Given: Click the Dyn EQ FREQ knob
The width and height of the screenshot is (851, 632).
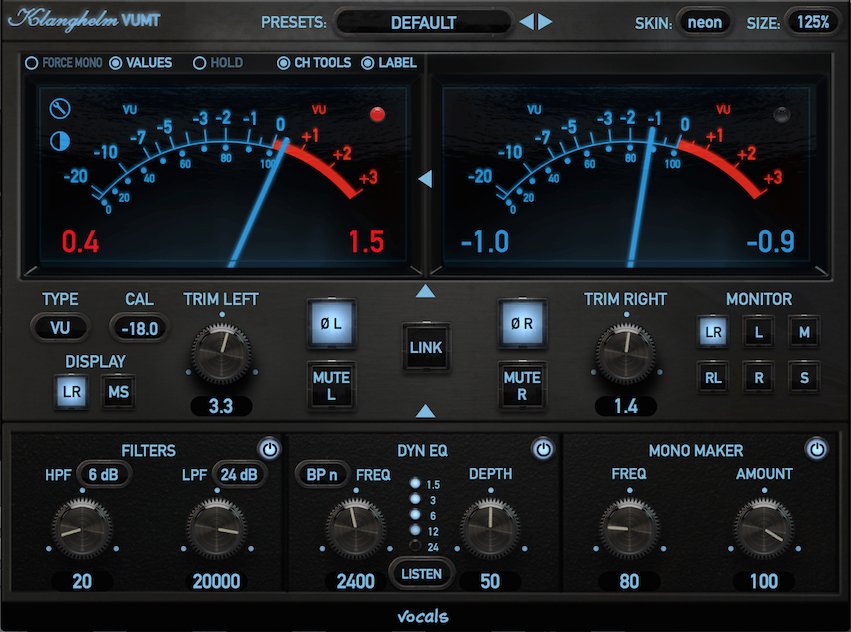Looking at the screenshot, I should click(355, 529).
